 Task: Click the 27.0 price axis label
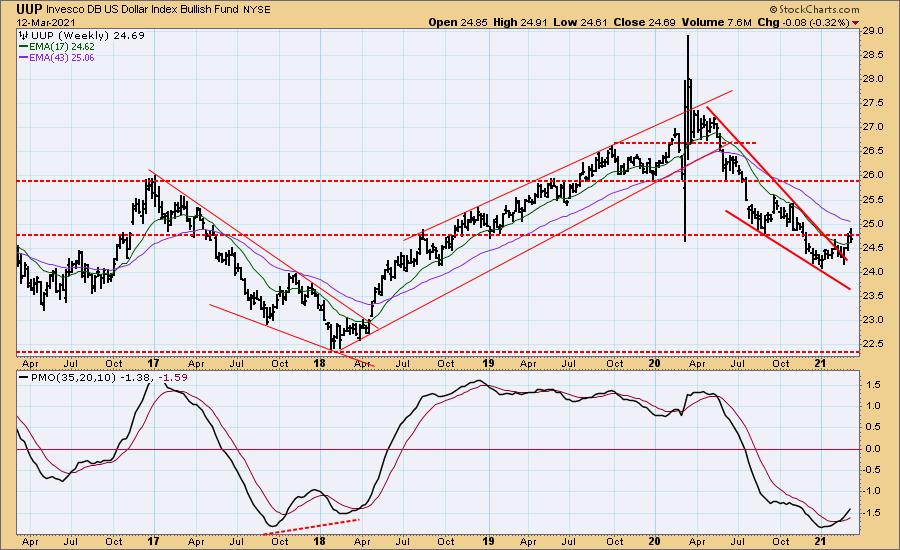point(872,127)
